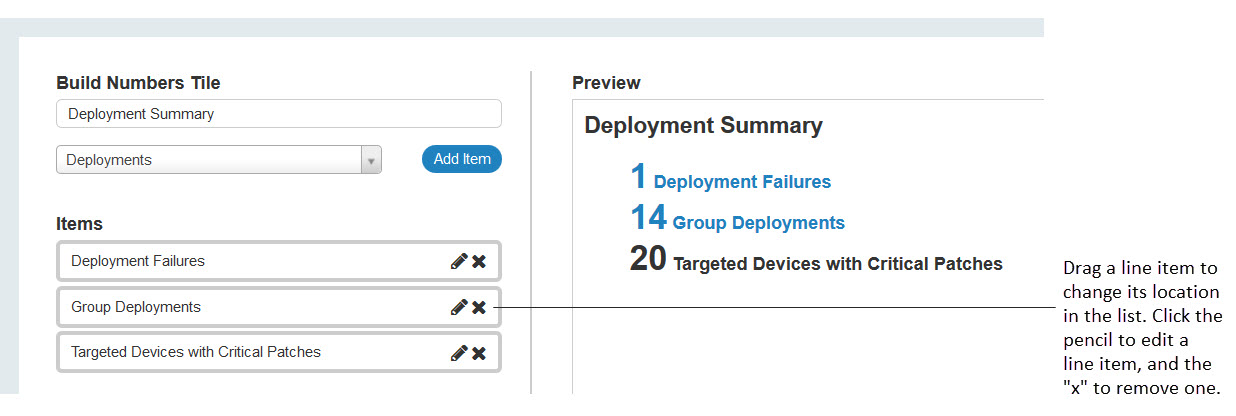Click the Build Numbers Tile label
1236x416 pixels.
[138, 83]
